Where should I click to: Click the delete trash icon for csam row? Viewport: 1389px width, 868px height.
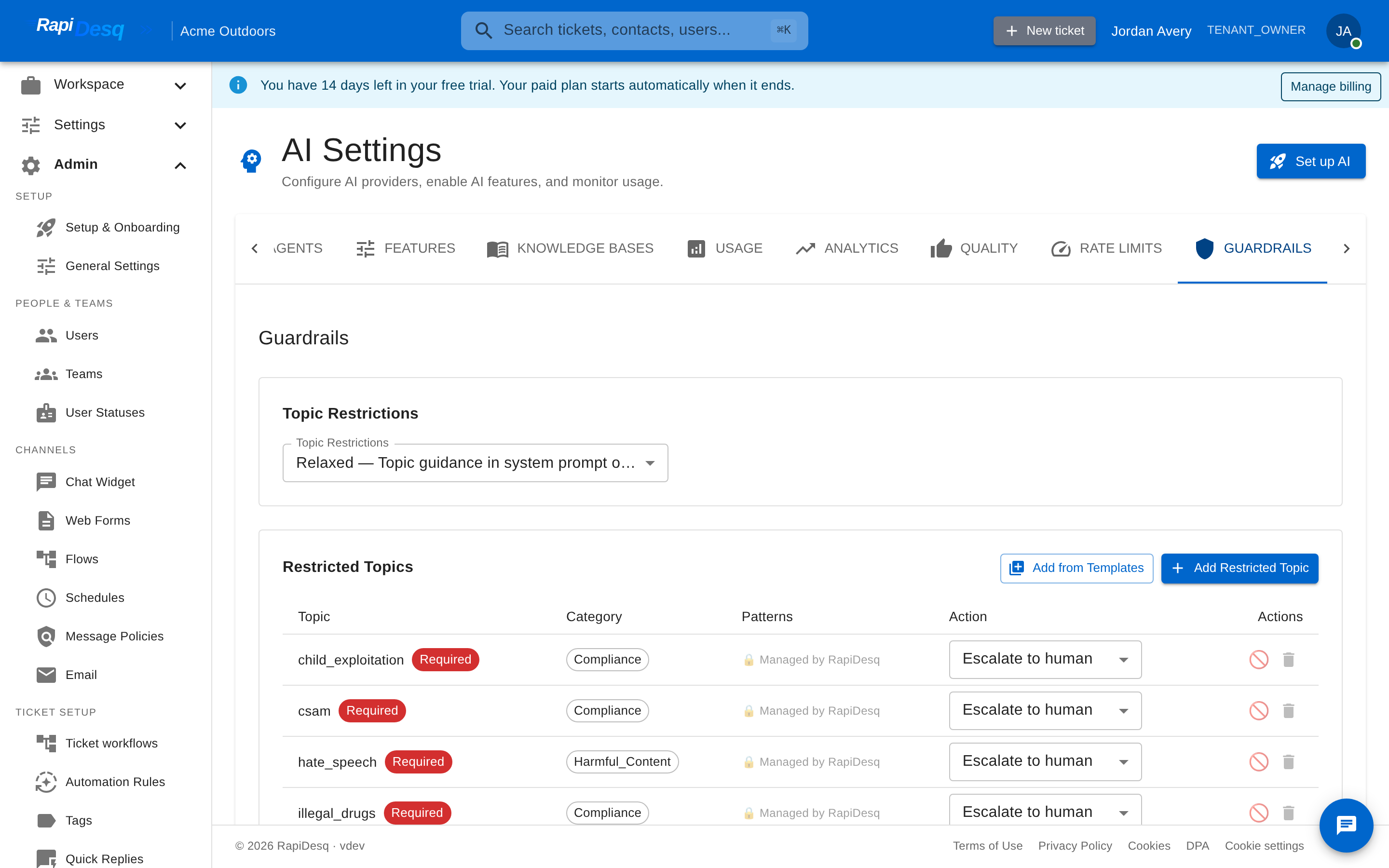[1289, 711]
